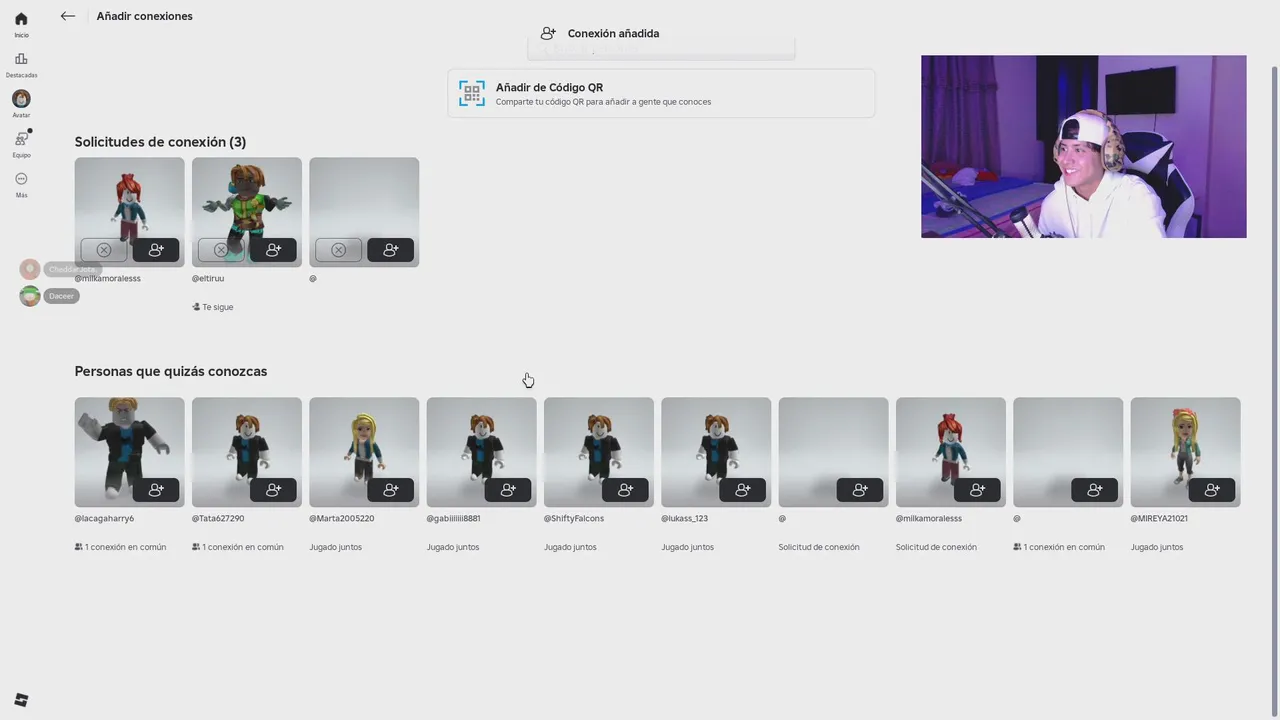Open Añadir de Código QR card
This screenshot has width=1280, height=720.
coord(661,93)
